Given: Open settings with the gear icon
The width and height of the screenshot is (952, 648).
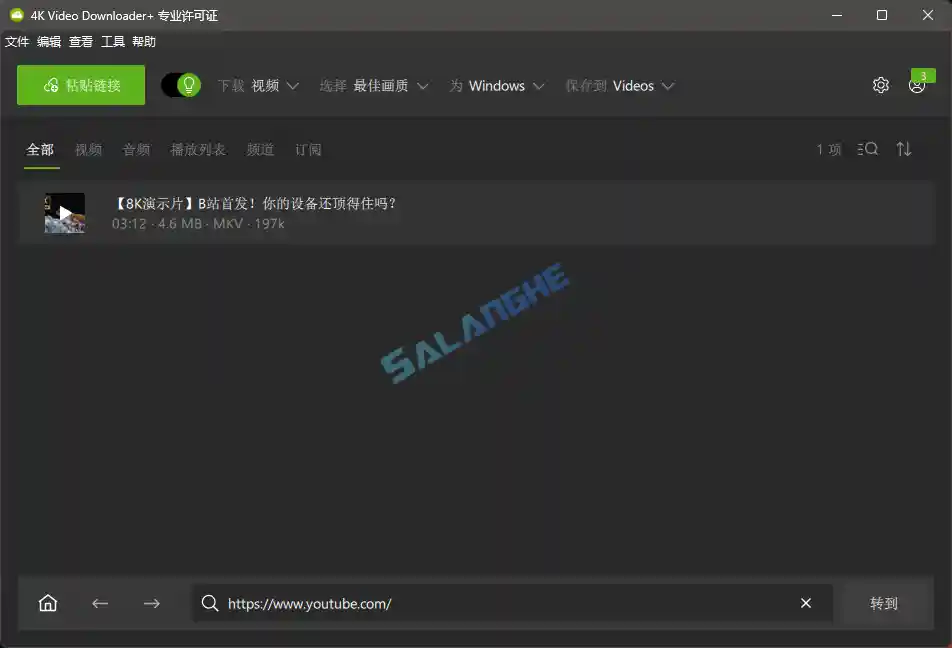Looking at the screenshot, I should 881,85.
